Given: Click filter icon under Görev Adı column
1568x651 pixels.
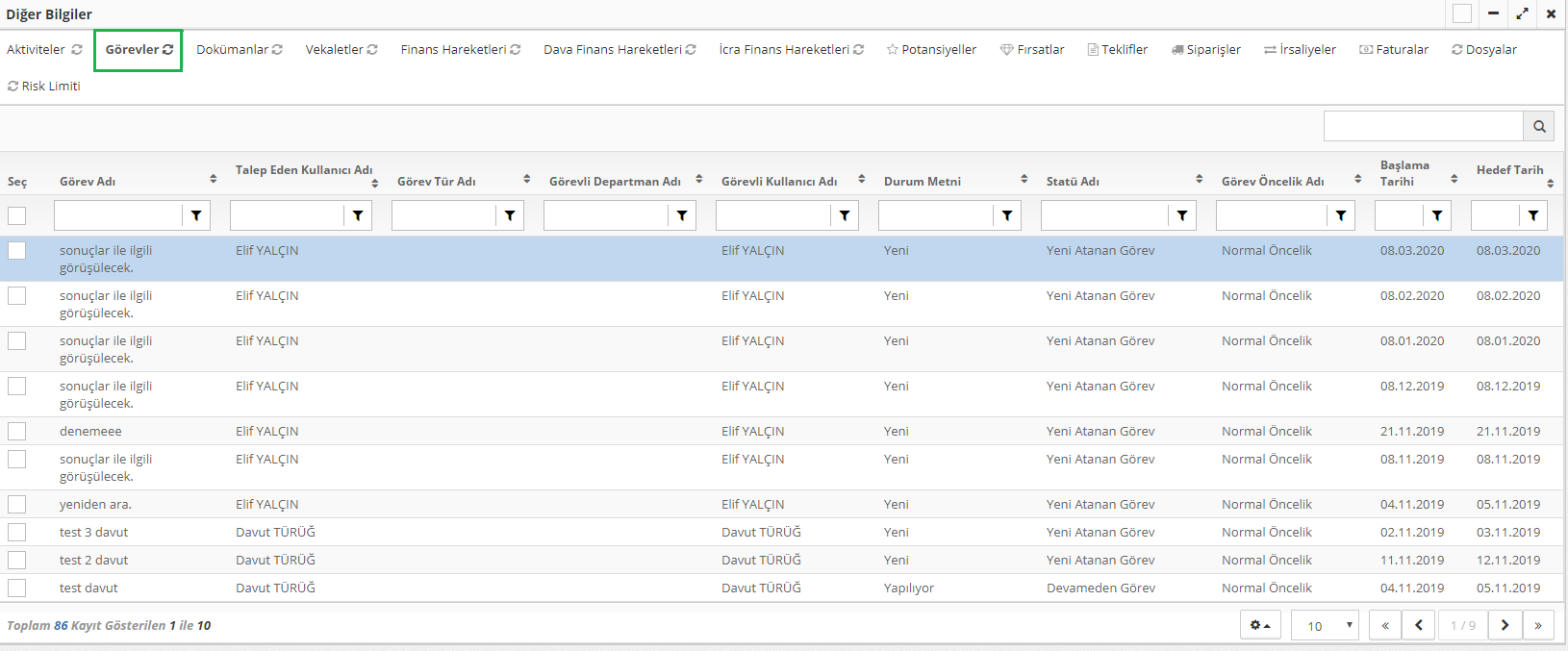Looking at the screenshot, I should pos(196,215).
